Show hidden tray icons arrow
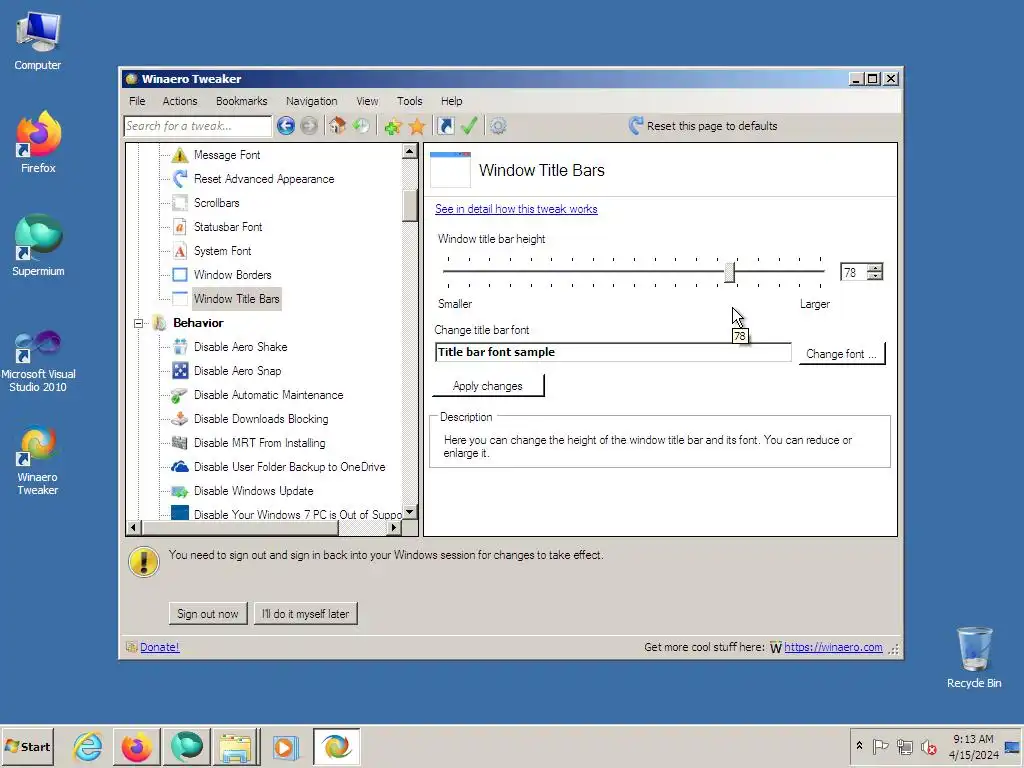 pyautogui.click(x=859, y=746)
